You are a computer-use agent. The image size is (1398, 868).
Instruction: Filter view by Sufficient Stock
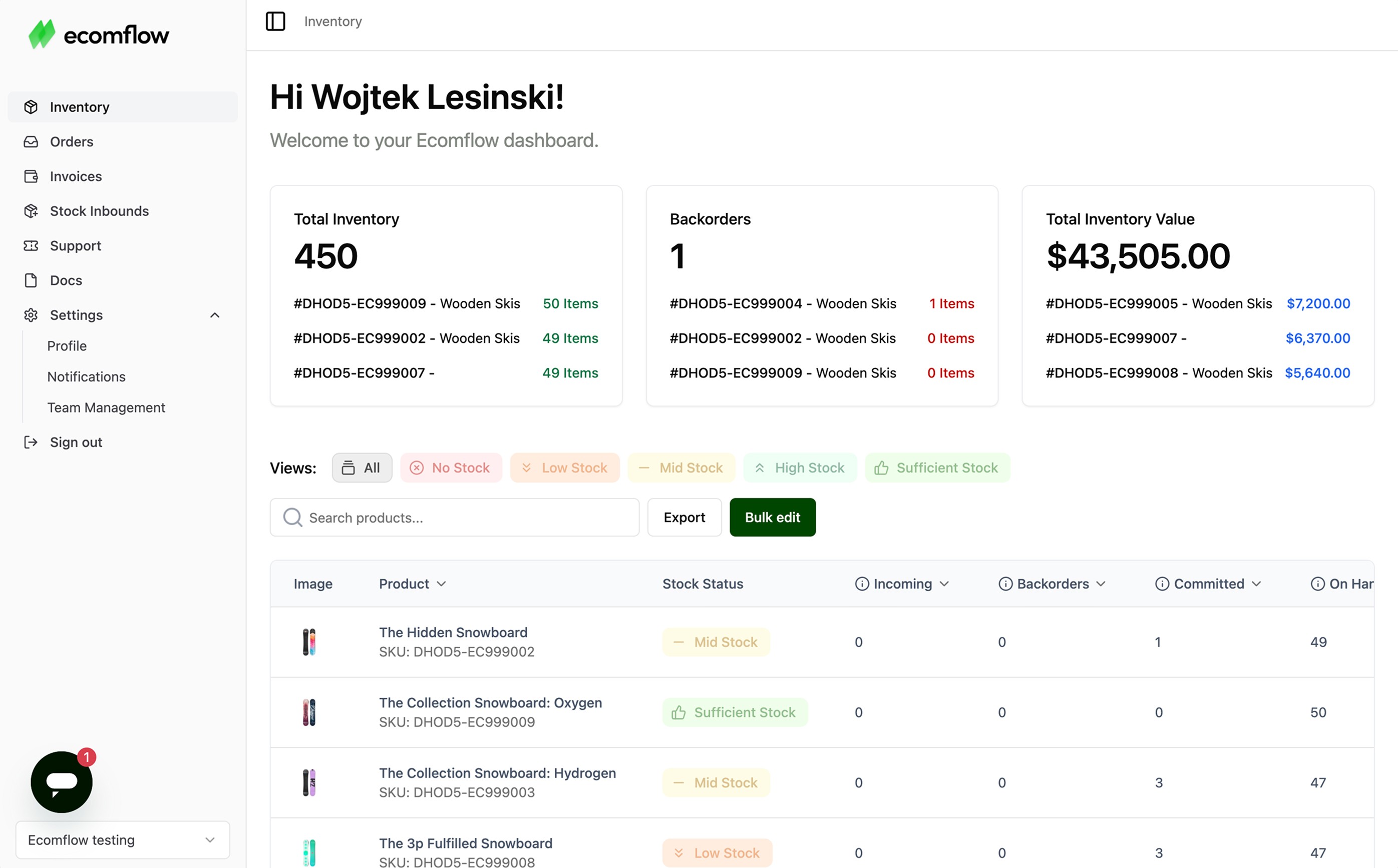click(x=937, y=468)
